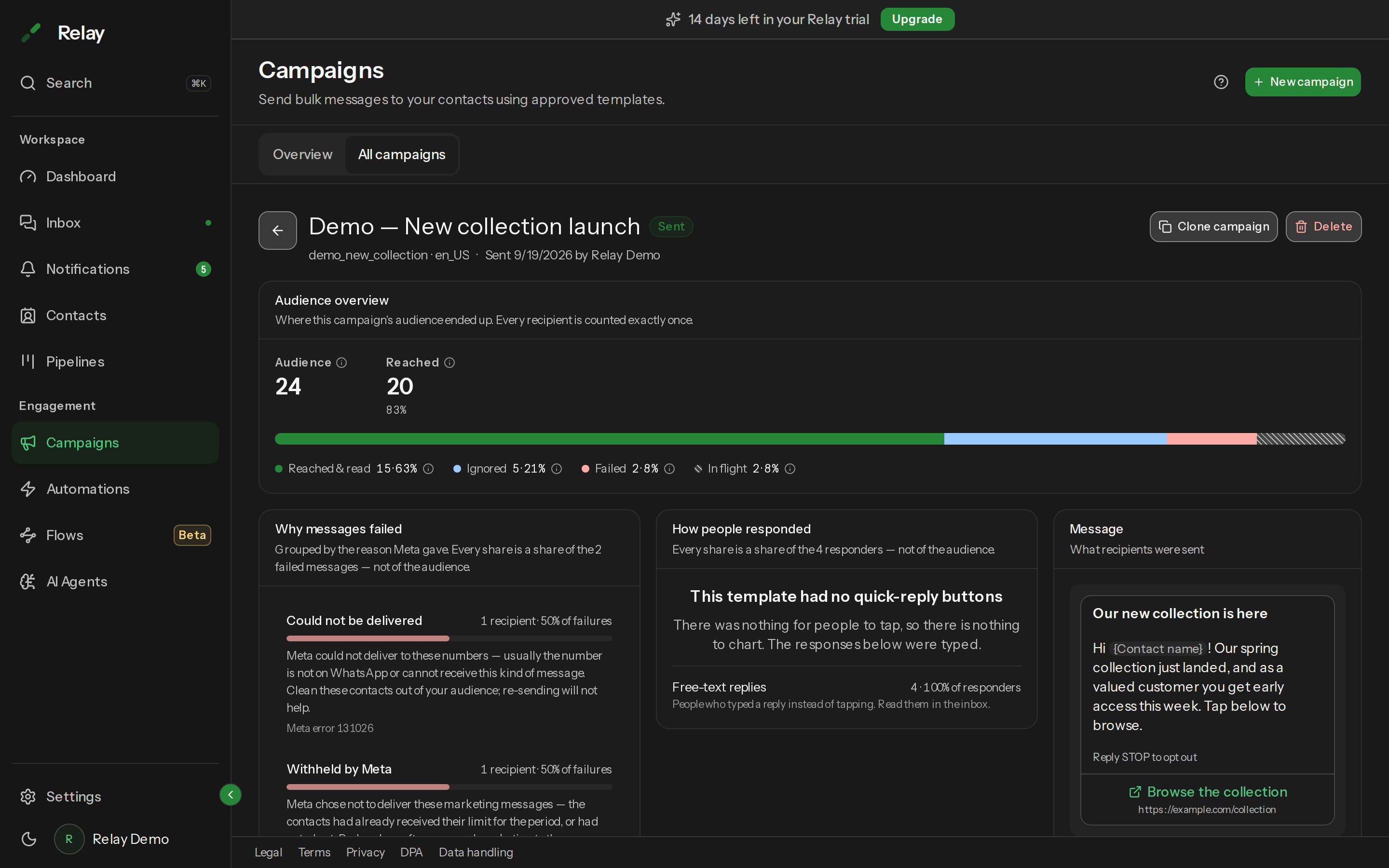The image size is (1389, 868).
Task: Click the Upgrade button
Action: (917, 19)
